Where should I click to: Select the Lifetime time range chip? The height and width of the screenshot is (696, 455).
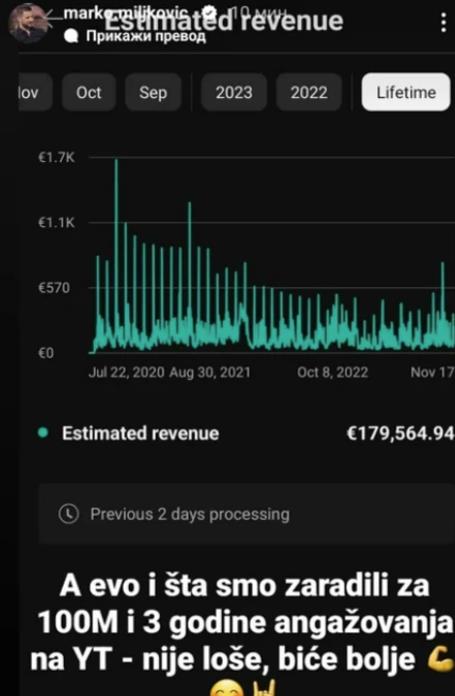[x=406, y=92]
